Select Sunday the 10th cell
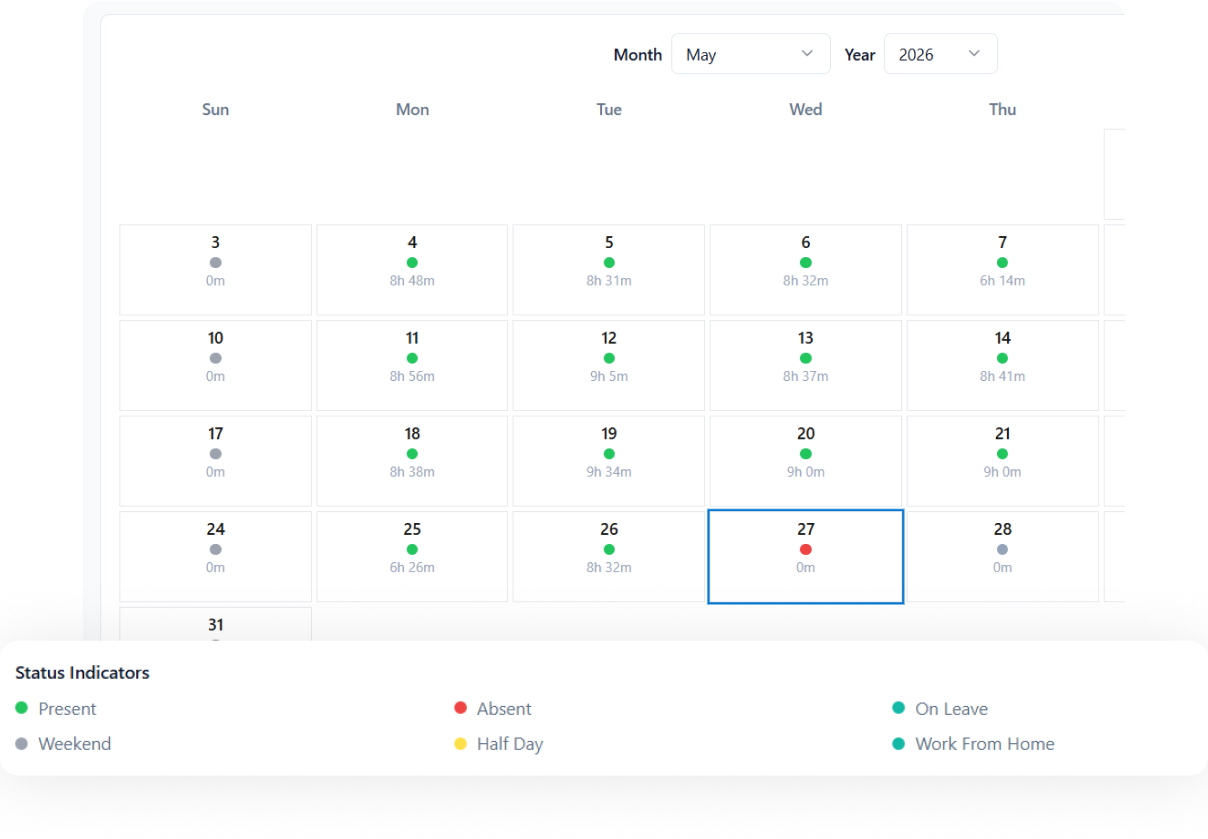 [215, 365]
